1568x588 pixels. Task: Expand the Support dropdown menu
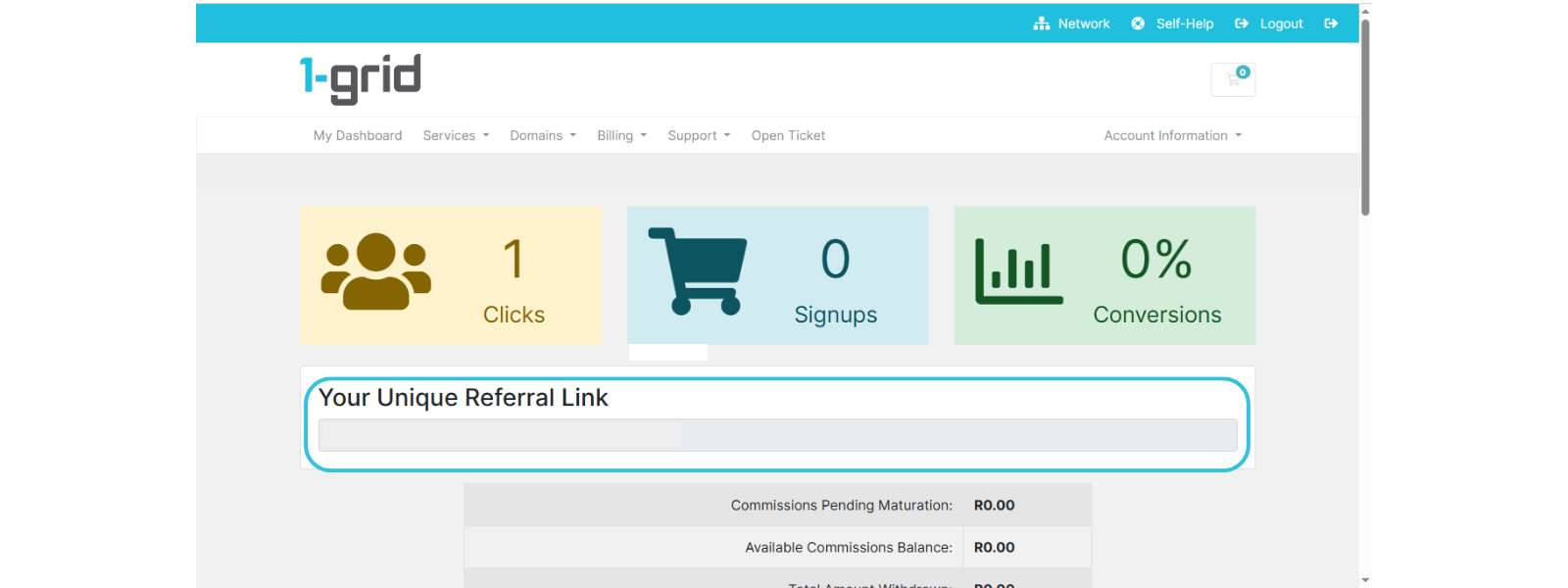pos(699,135)
